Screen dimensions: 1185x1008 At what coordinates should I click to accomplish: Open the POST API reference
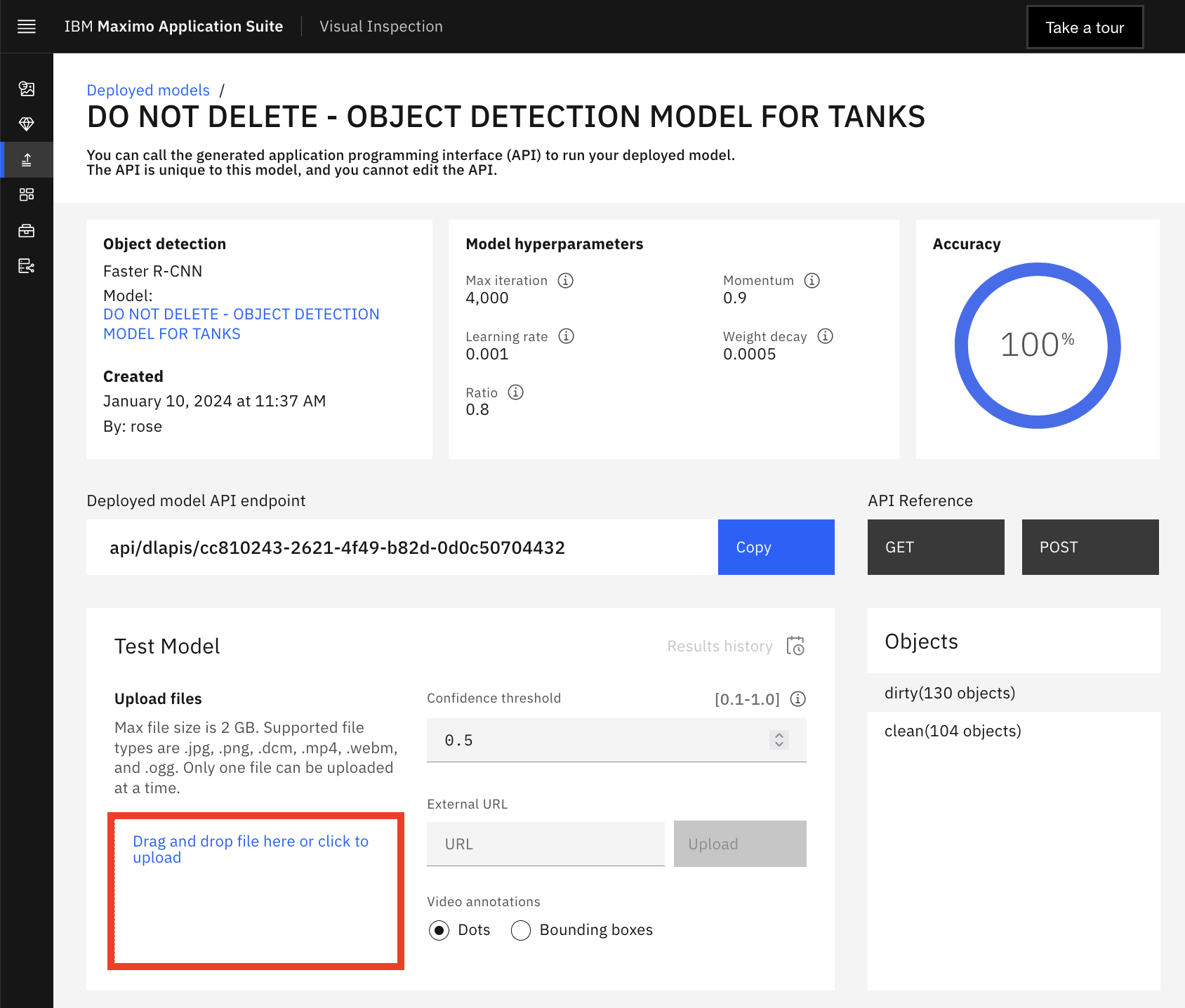1090,548
